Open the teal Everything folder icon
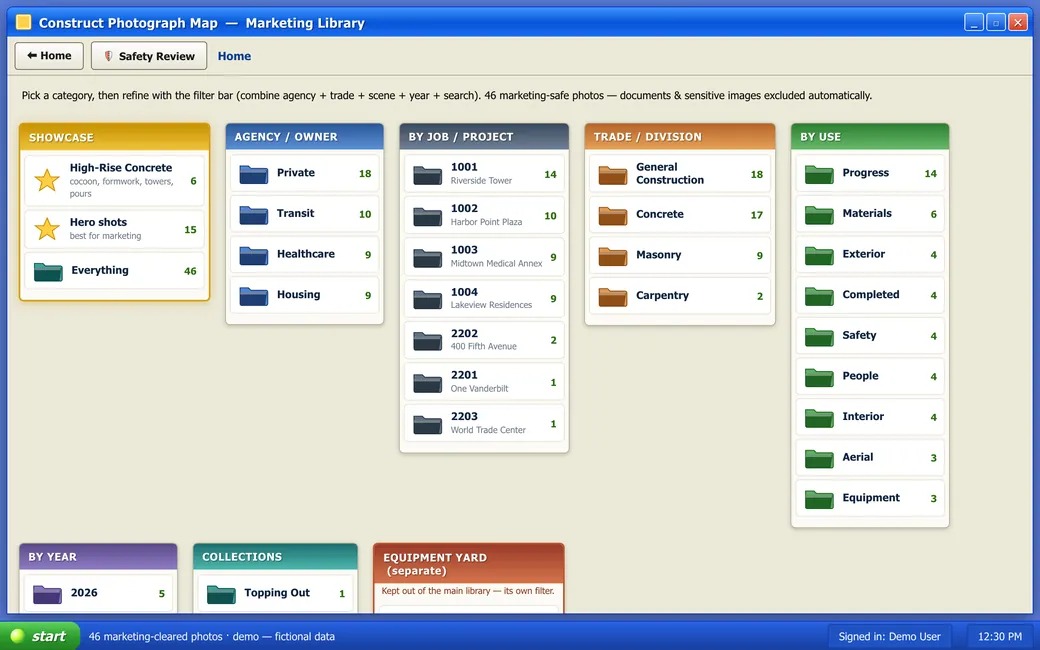 [48, 271]
